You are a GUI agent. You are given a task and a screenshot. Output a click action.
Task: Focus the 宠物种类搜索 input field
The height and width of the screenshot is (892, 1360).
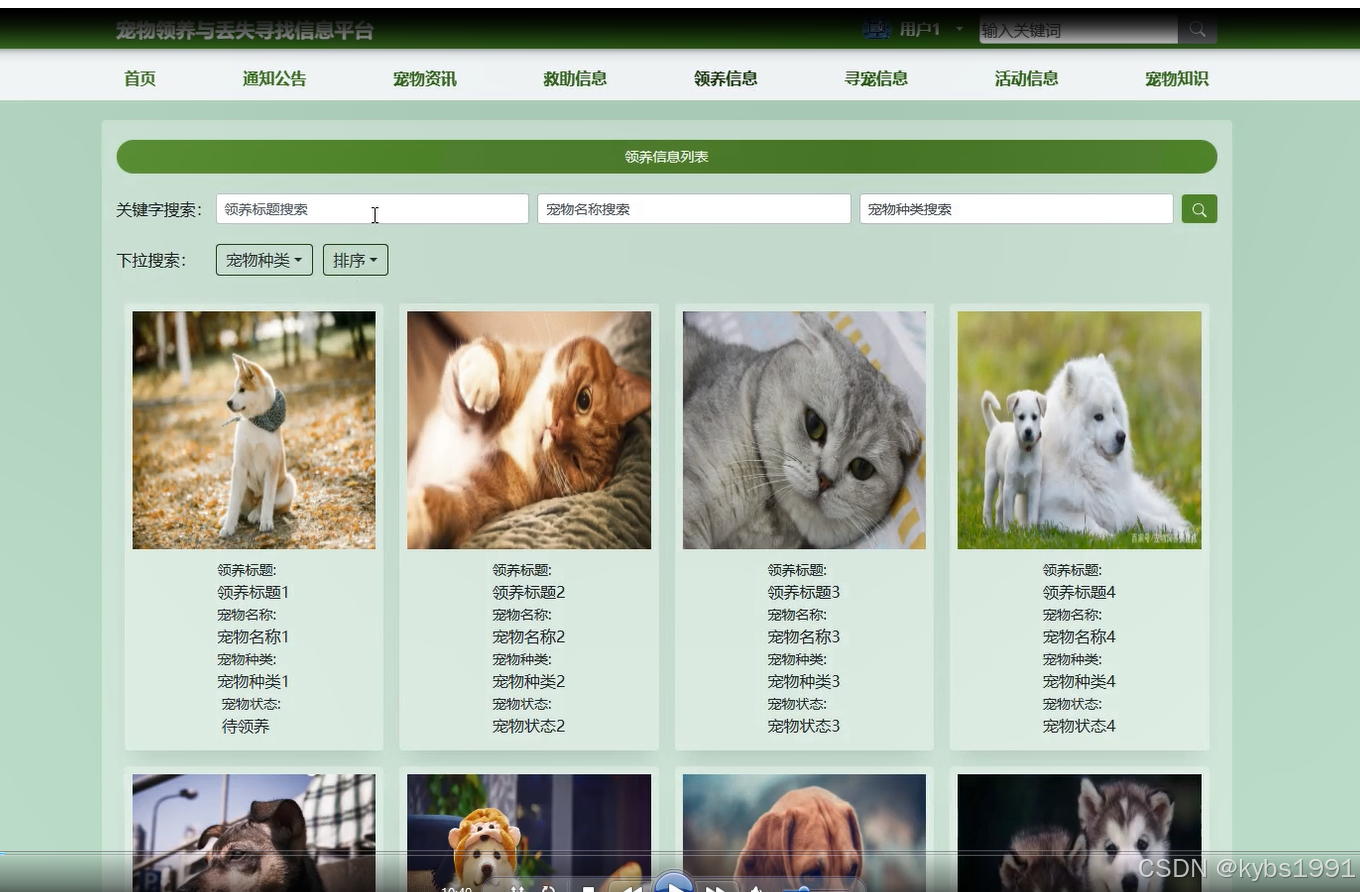[1016, 209]
